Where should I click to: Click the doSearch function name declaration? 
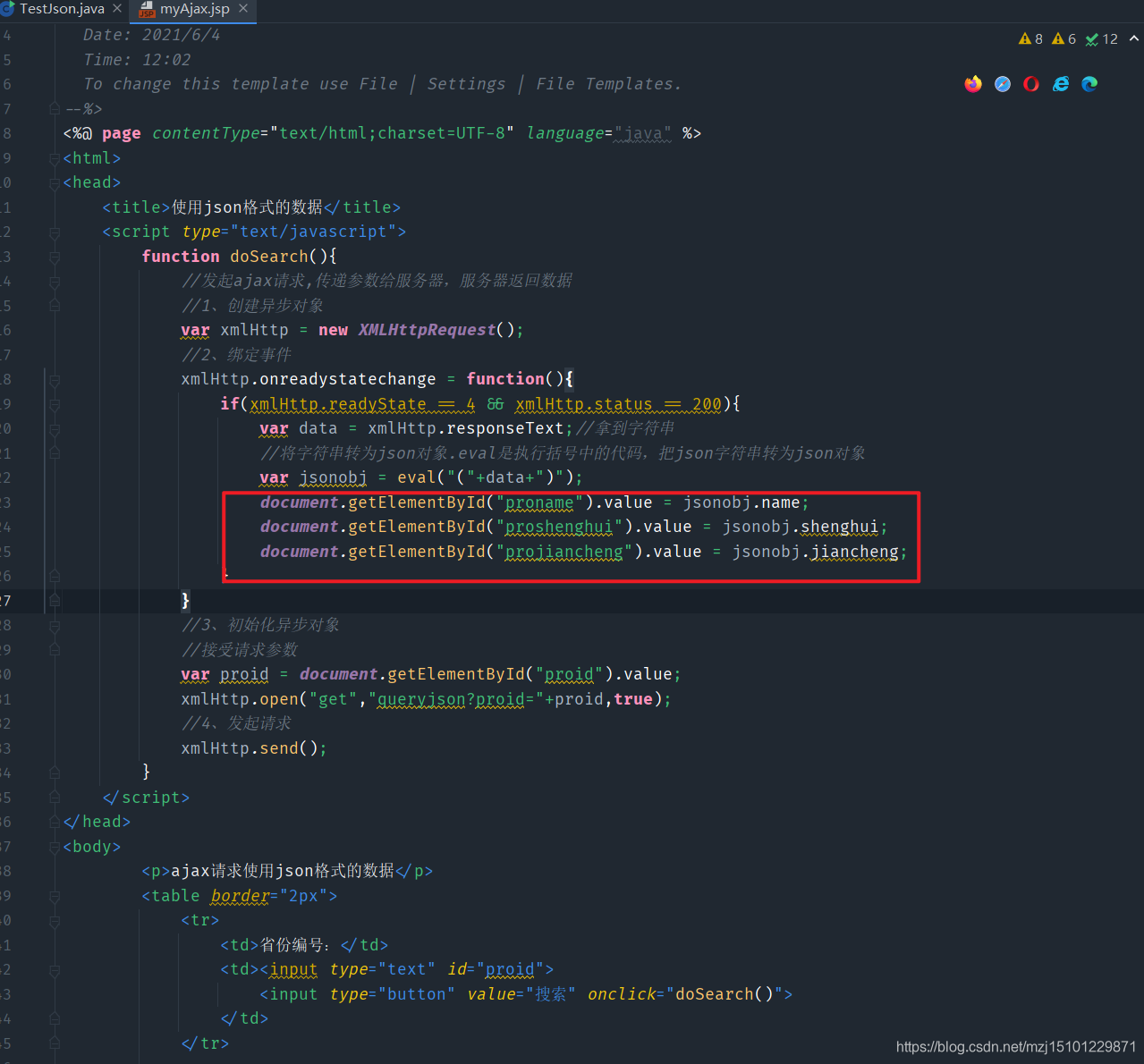click(x=268, y=257)
